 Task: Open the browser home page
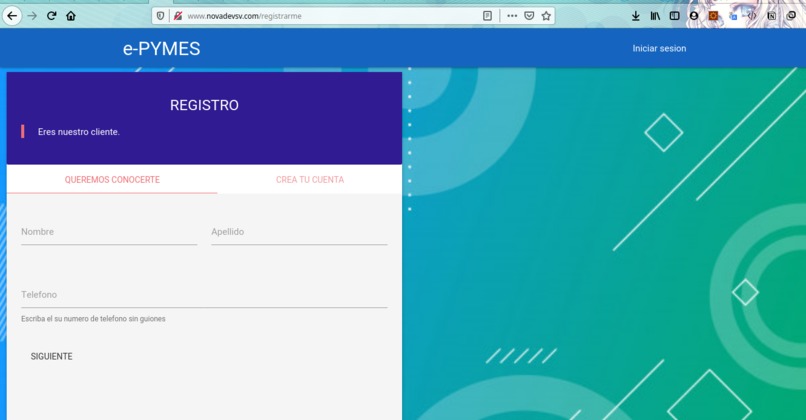tap(71, 16)
